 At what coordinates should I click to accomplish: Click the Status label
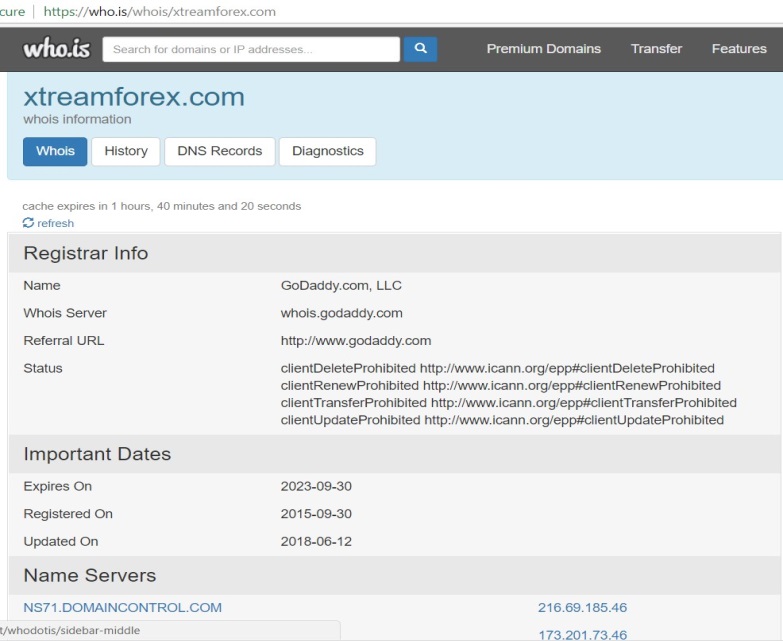[x=43, y=368]
